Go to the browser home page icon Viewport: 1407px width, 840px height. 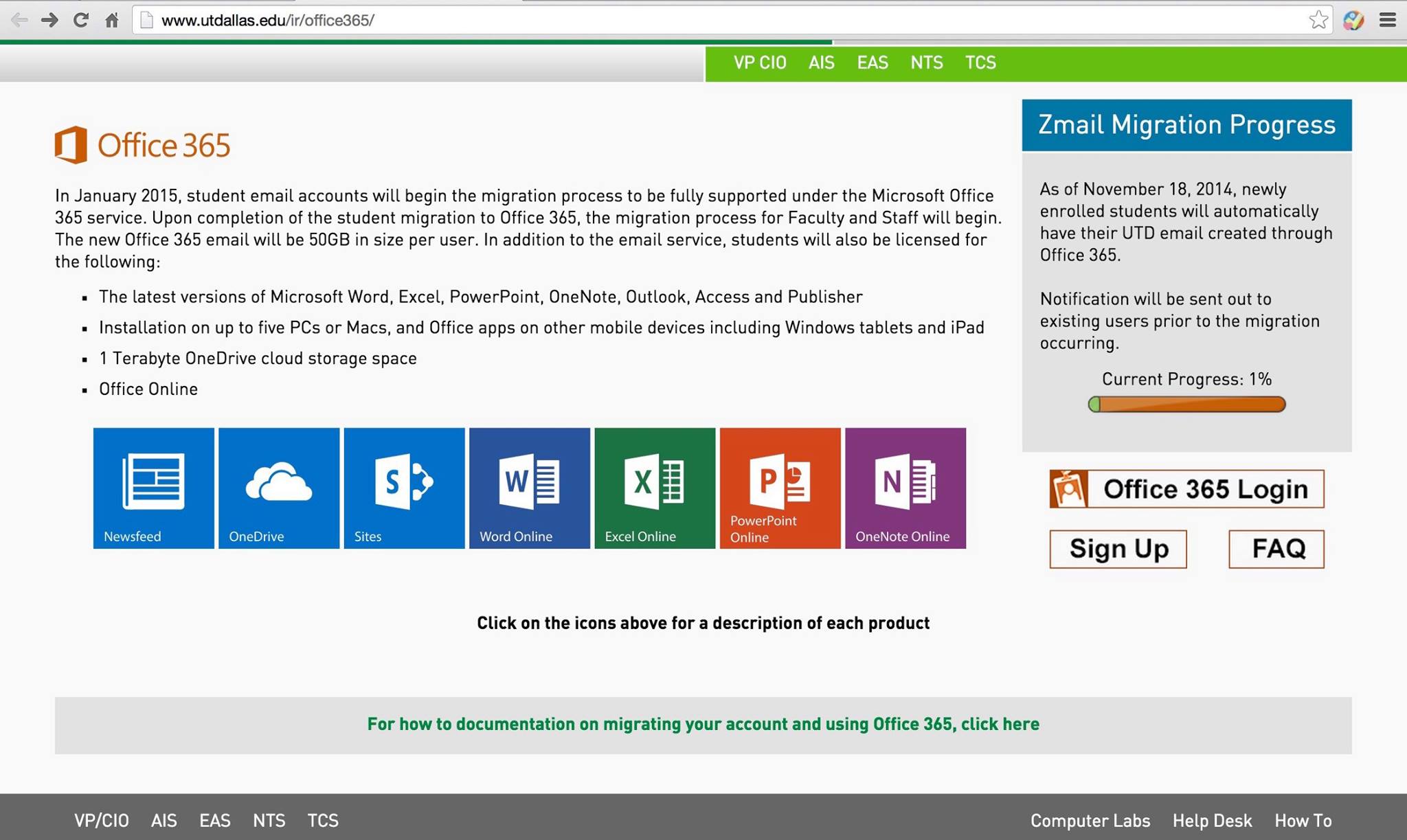click(112, 20)
